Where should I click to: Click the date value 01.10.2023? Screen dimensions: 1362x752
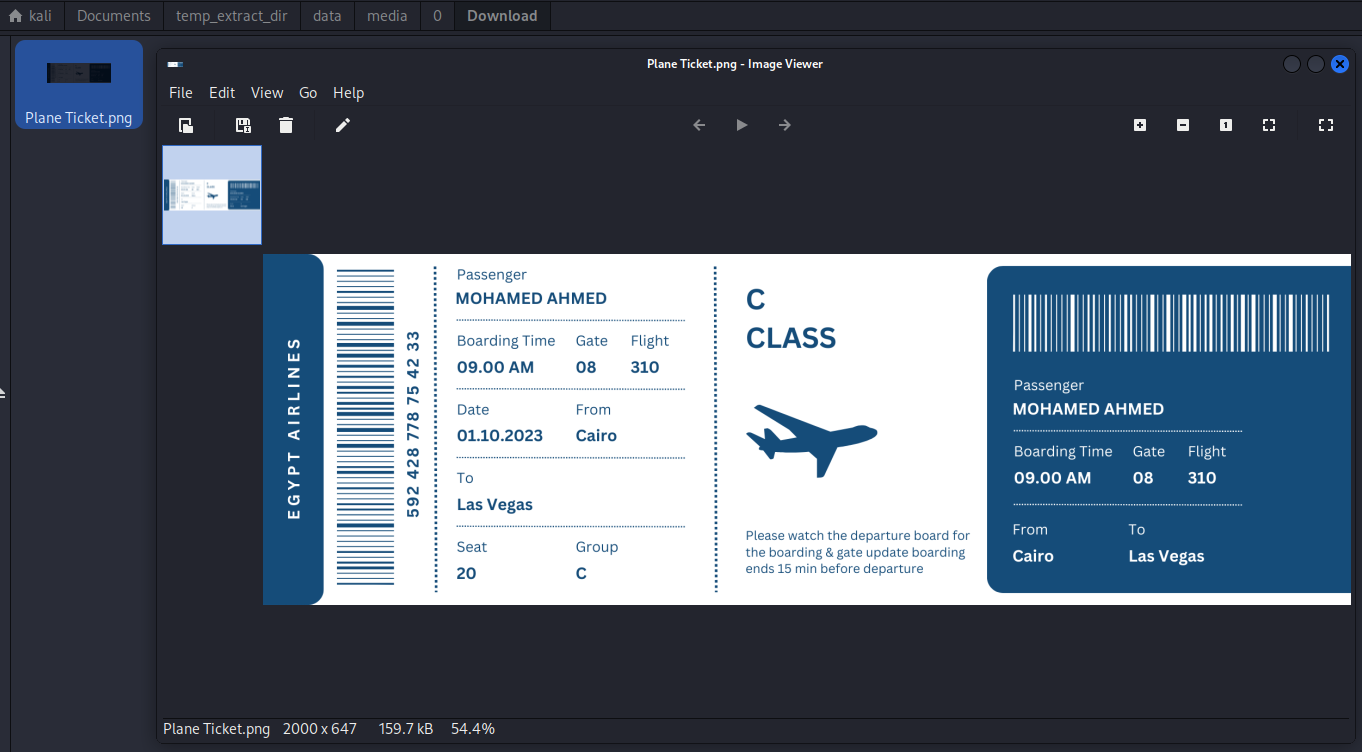500,436
